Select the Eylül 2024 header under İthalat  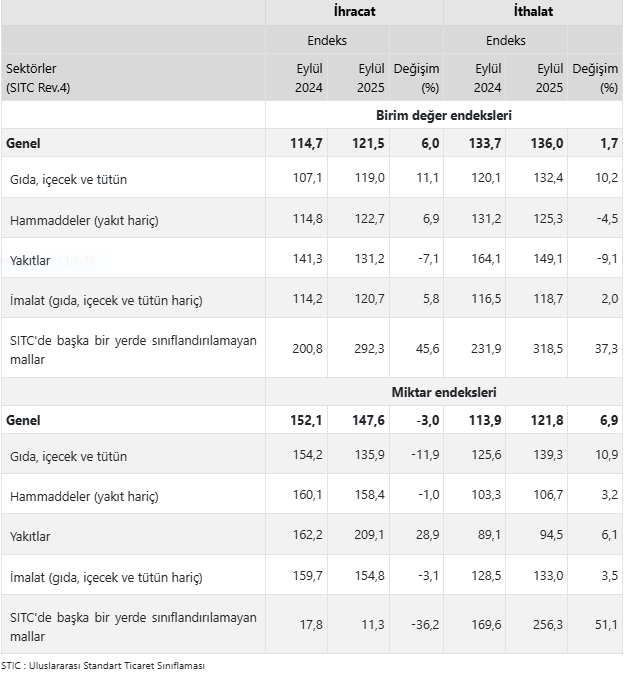(487, 78)
